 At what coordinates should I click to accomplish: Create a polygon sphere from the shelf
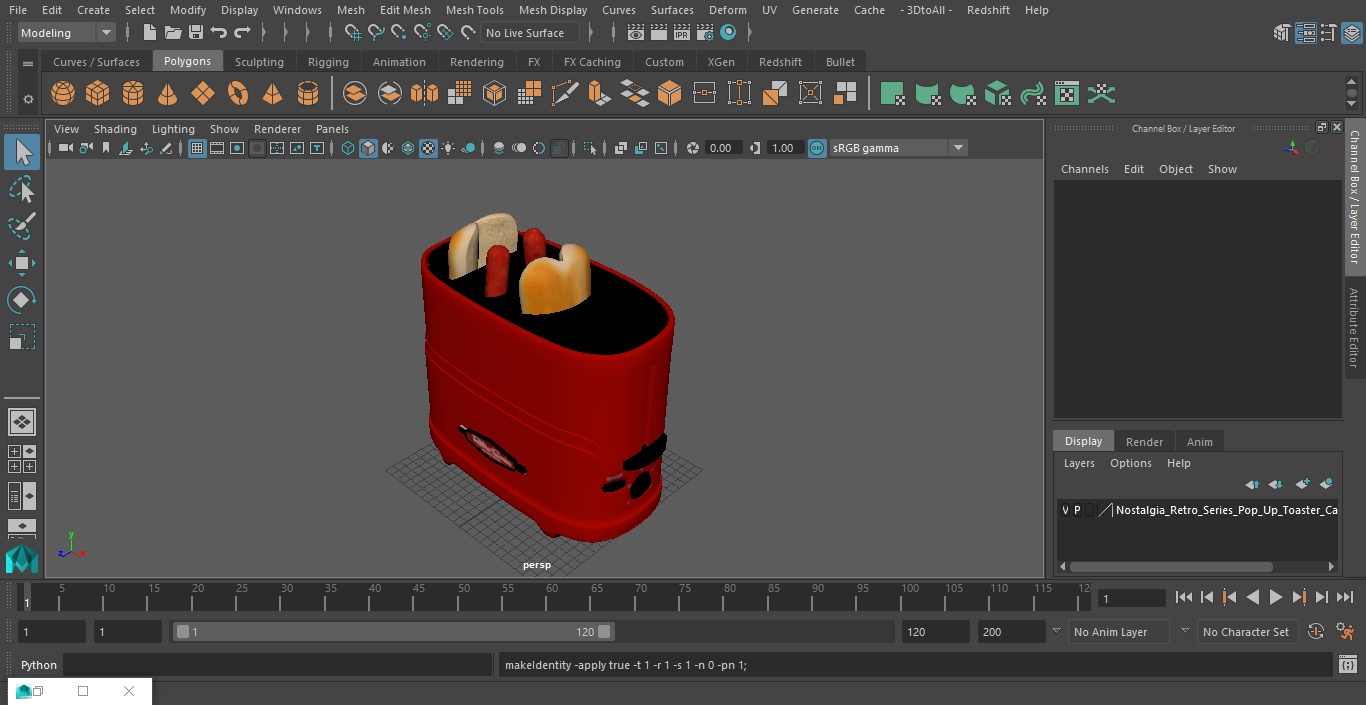click(63, 94)
